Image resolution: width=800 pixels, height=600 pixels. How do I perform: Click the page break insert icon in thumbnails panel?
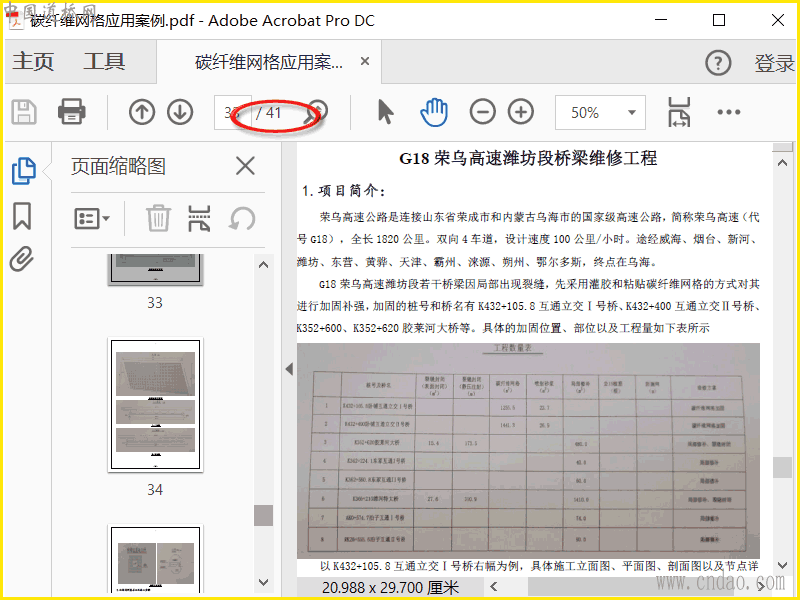click(x=199, y=218)
